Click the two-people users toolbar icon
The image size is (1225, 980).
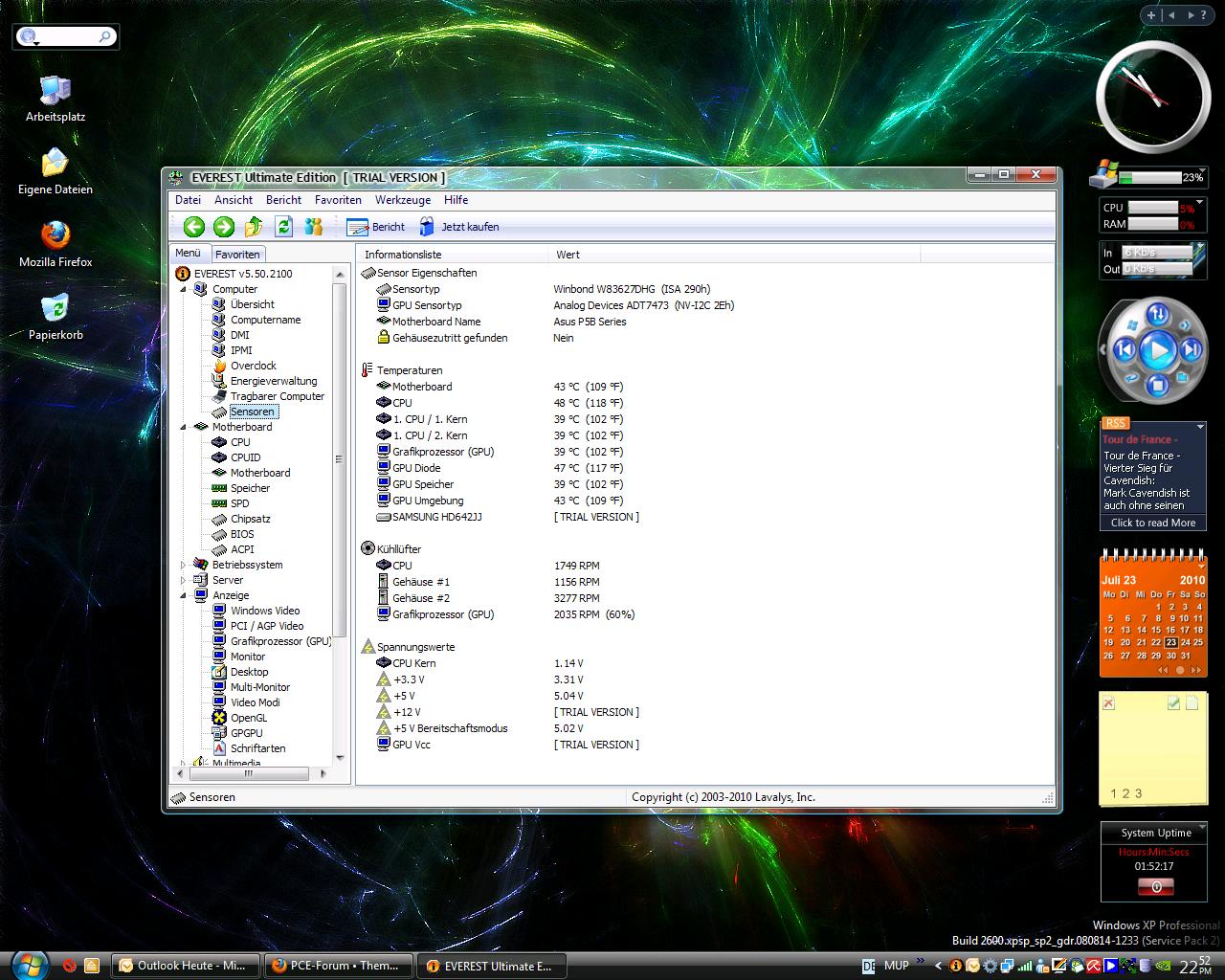(314, 227)
